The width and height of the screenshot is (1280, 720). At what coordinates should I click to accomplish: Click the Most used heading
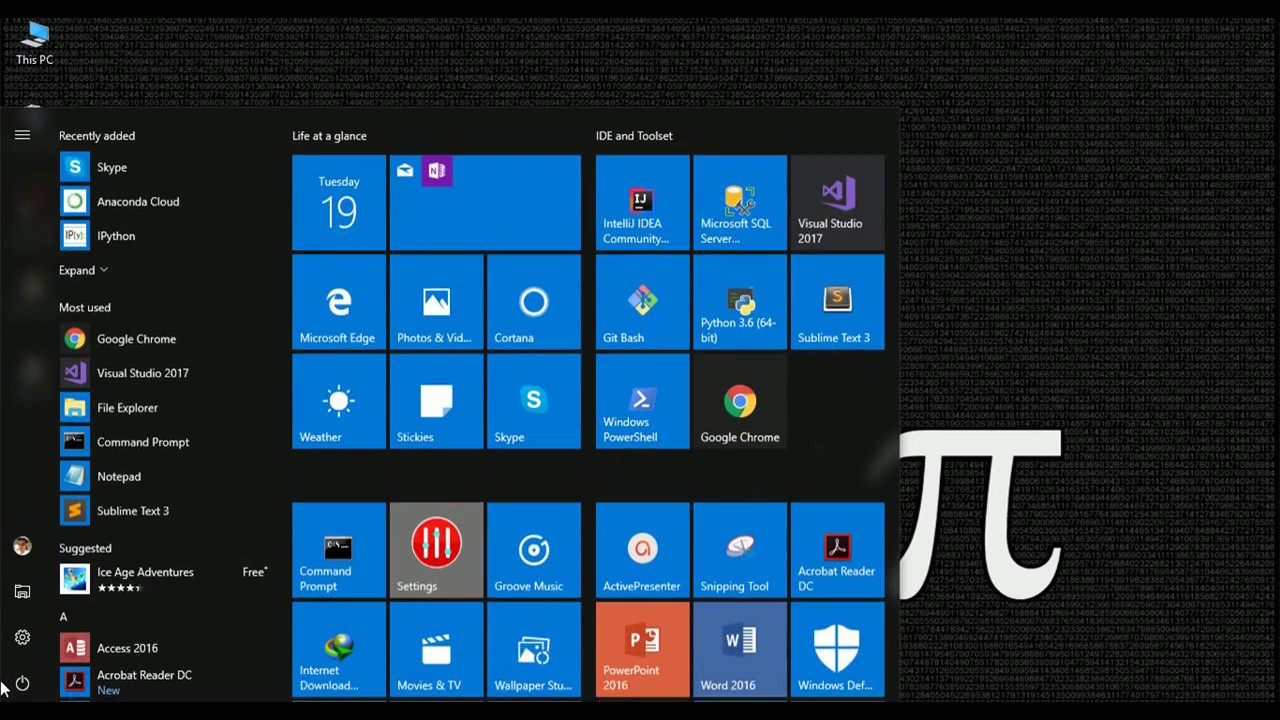click(85, 308)
